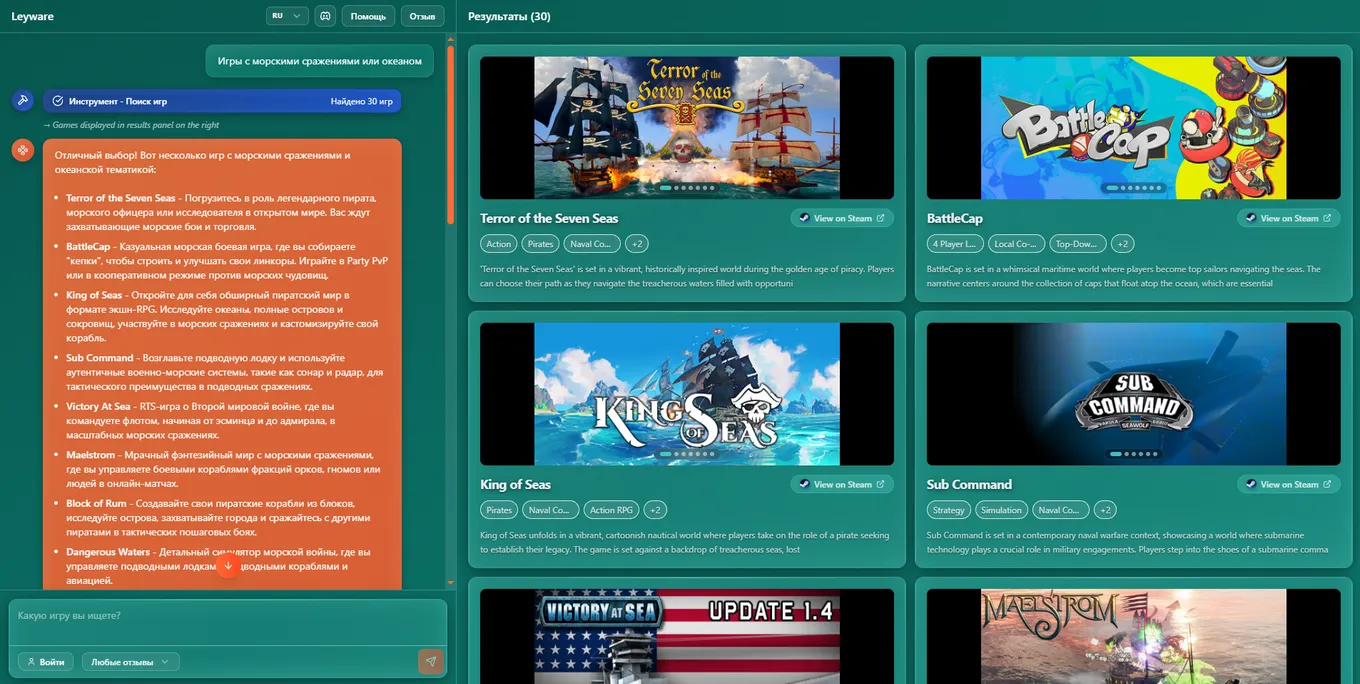The height and width of the screenshot is (684, 1360).
Task: Click the Отзыв feedback button
Action: [423, 16]
